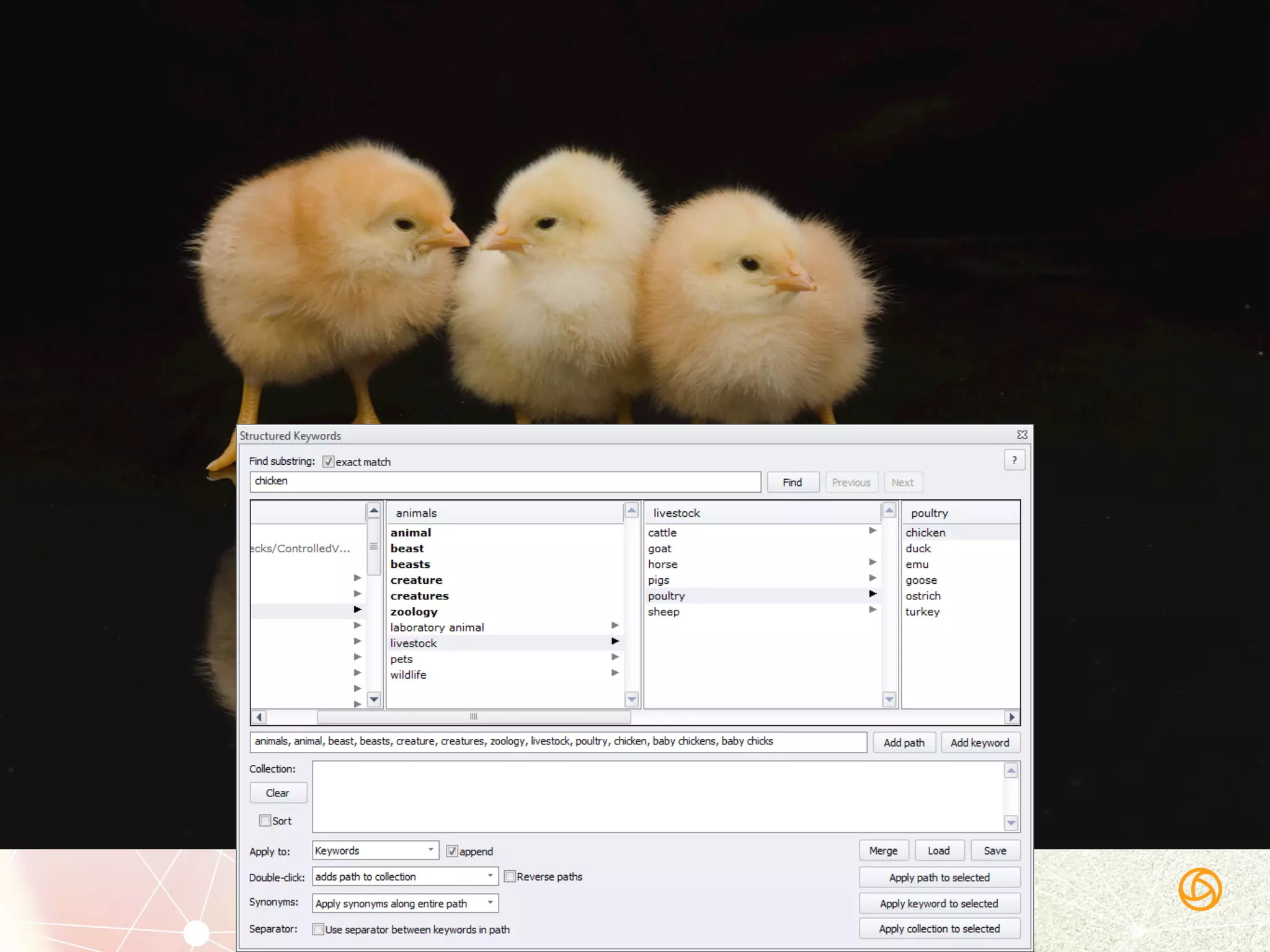Image resolution: width=1270 pixels, height=952 pixels.
Task: Close the Structured Keywords dialog
Action: click(1022, 435)
